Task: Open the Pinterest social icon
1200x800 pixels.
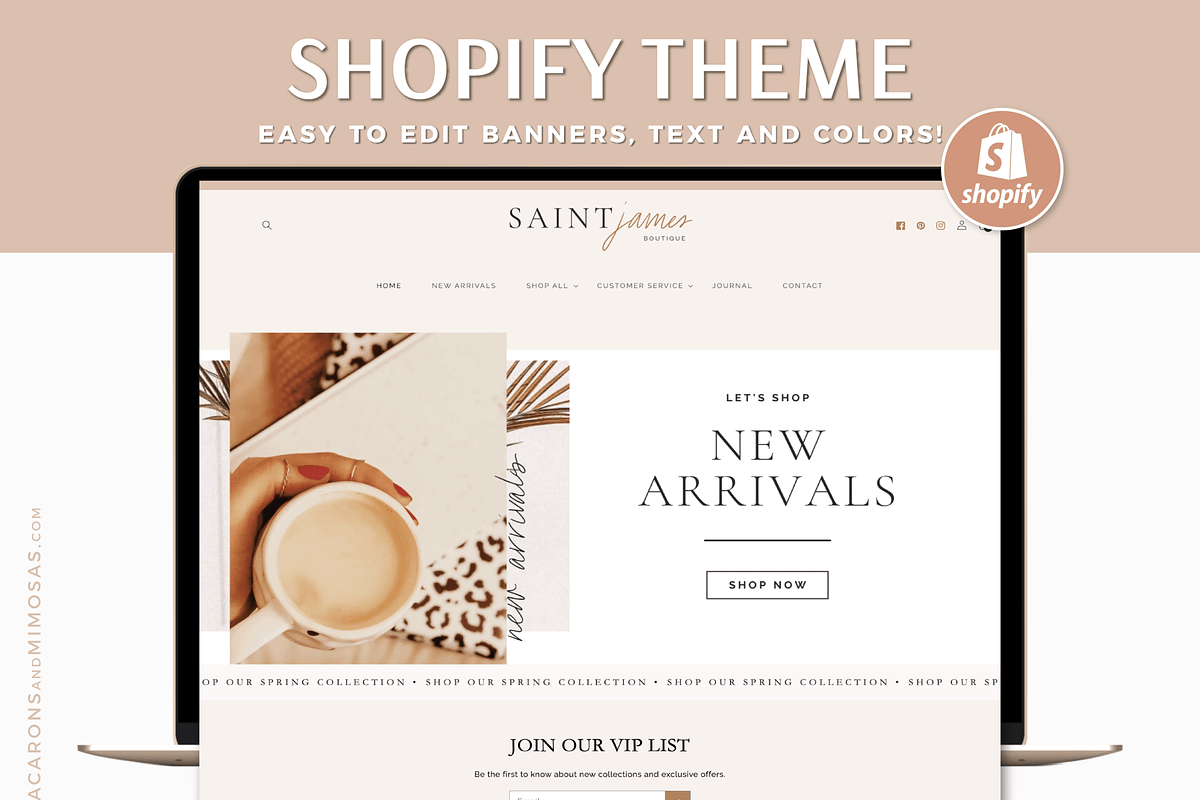Action: pyautogui.click(x=920, y=226)
